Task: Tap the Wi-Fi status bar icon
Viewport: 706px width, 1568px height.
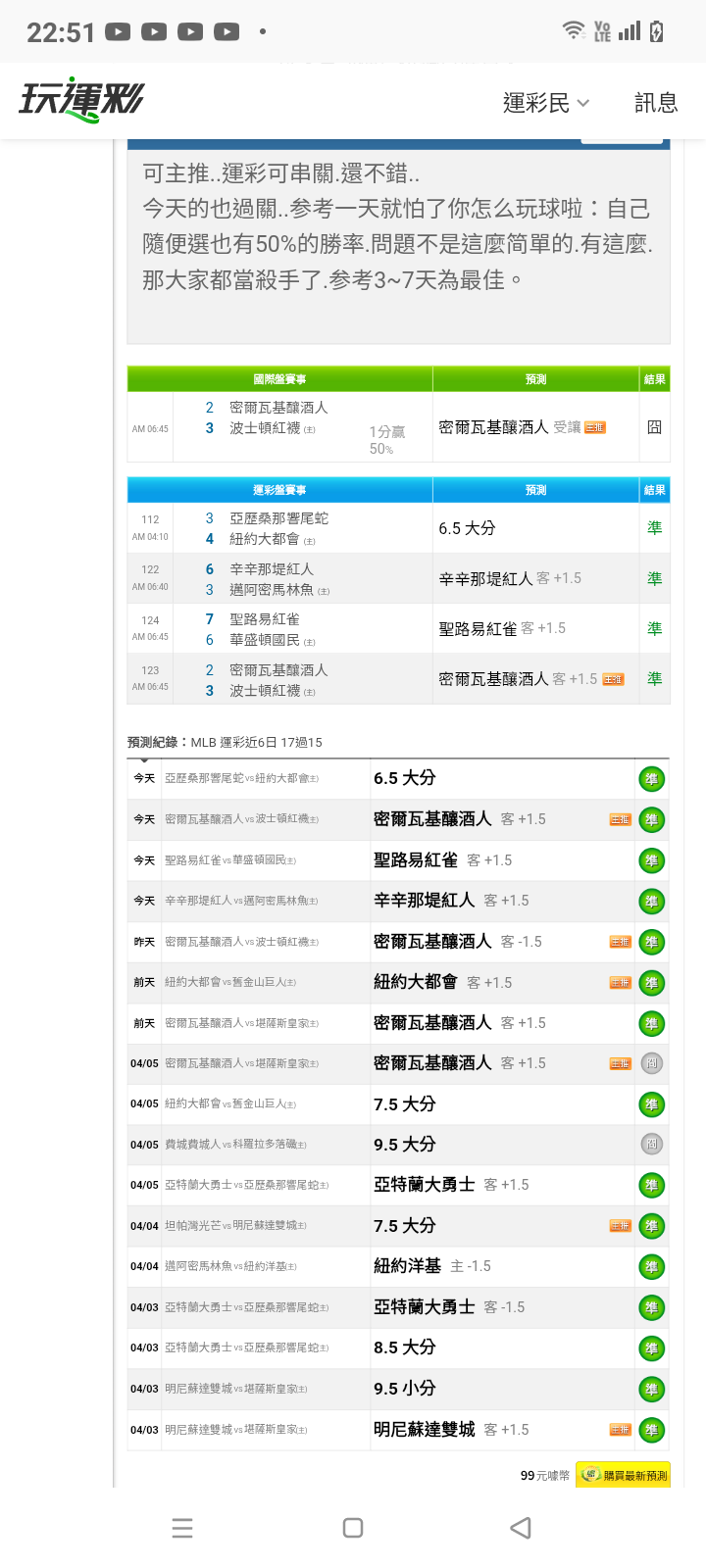Action: 574,30
